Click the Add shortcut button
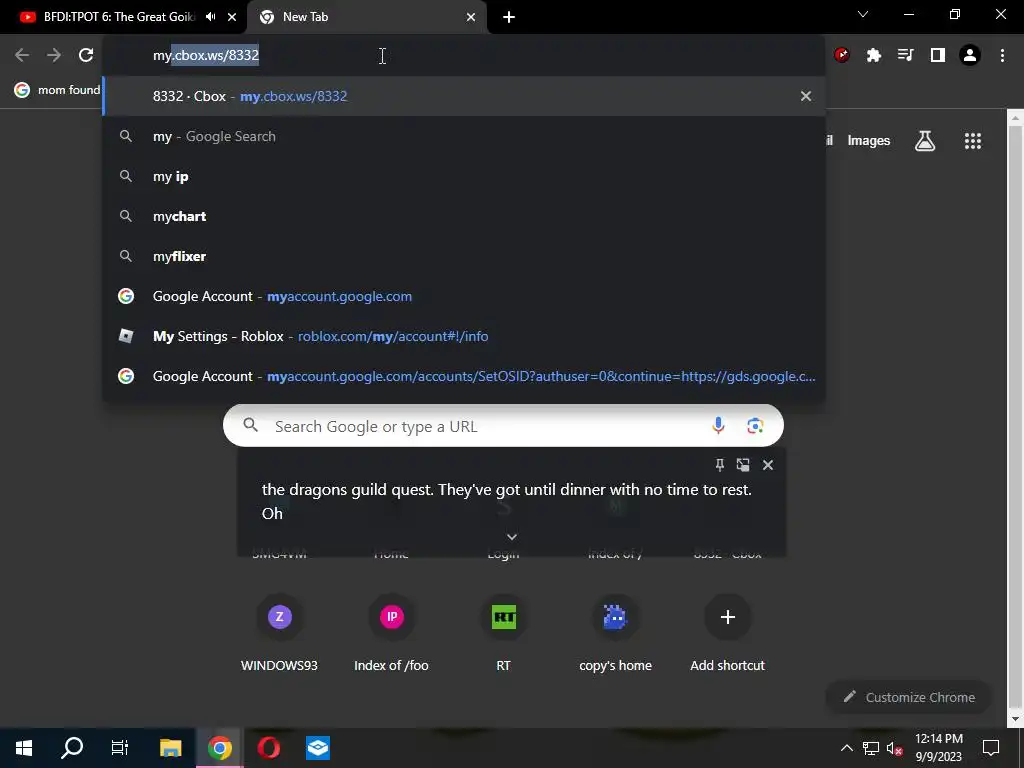The height and width of the screenshot is (768, 1024). tap(728, 633)
